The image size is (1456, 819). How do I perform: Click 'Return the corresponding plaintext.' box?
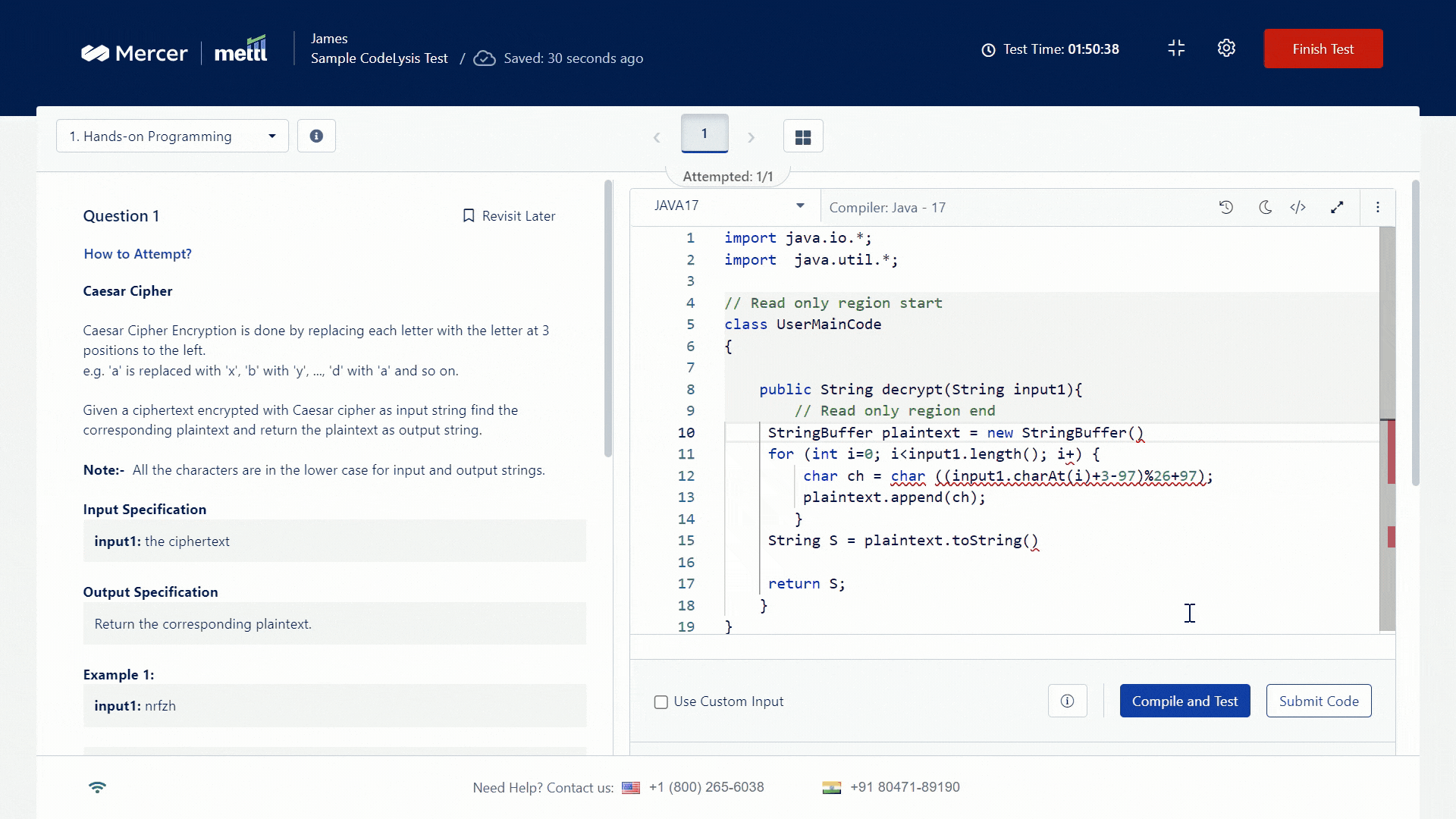[x=334, y=623]
